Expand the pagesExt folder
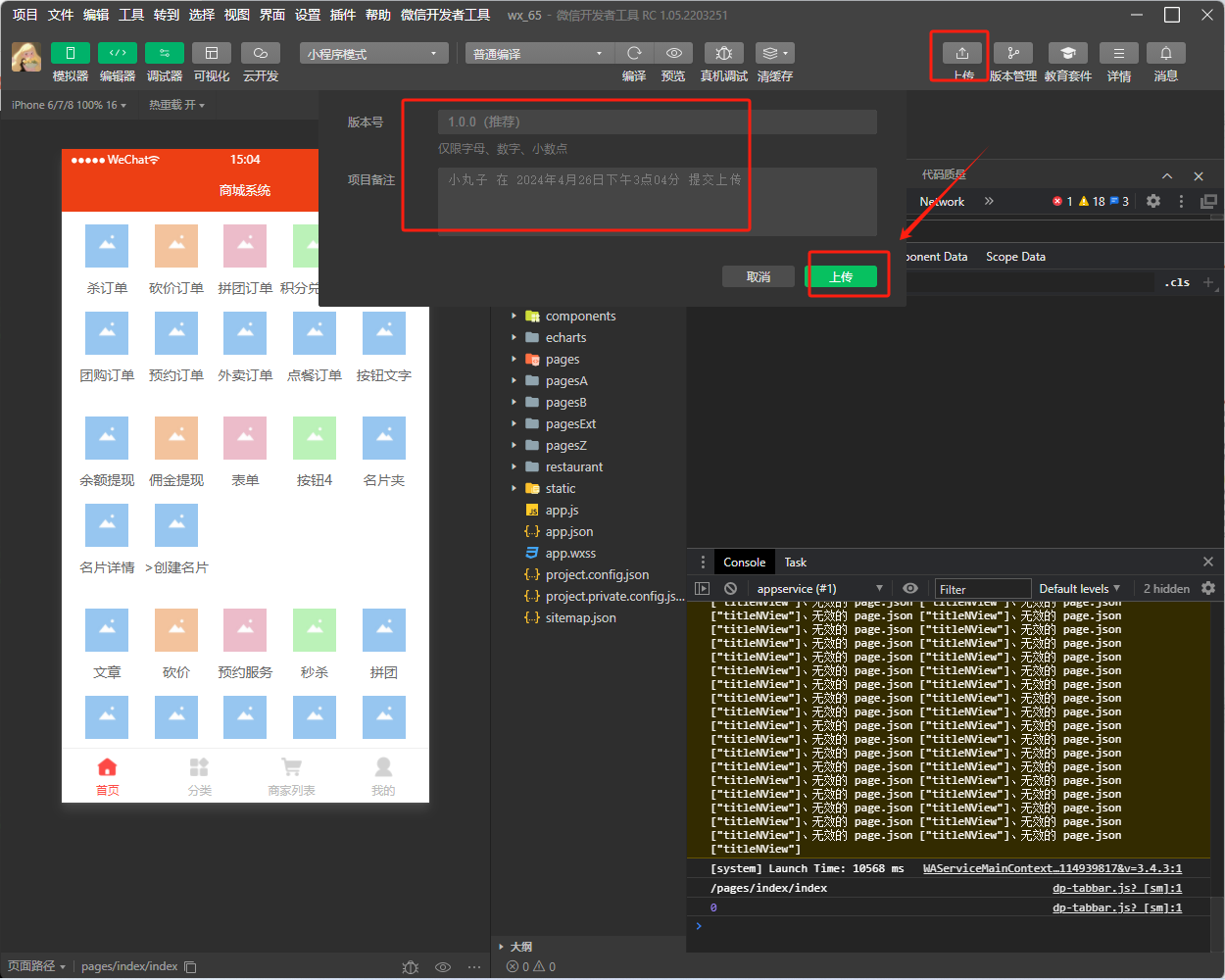 pos(570,424)
